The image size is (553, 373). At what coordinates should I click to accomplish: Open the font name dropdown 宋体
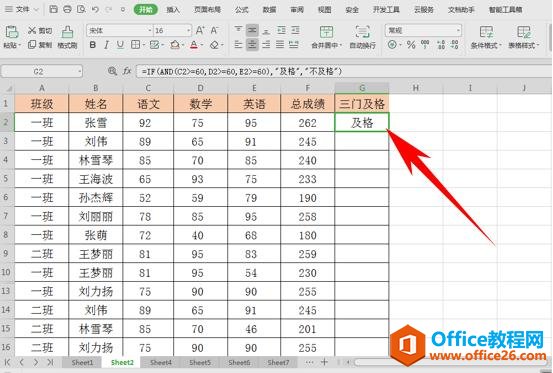point(150,31)
